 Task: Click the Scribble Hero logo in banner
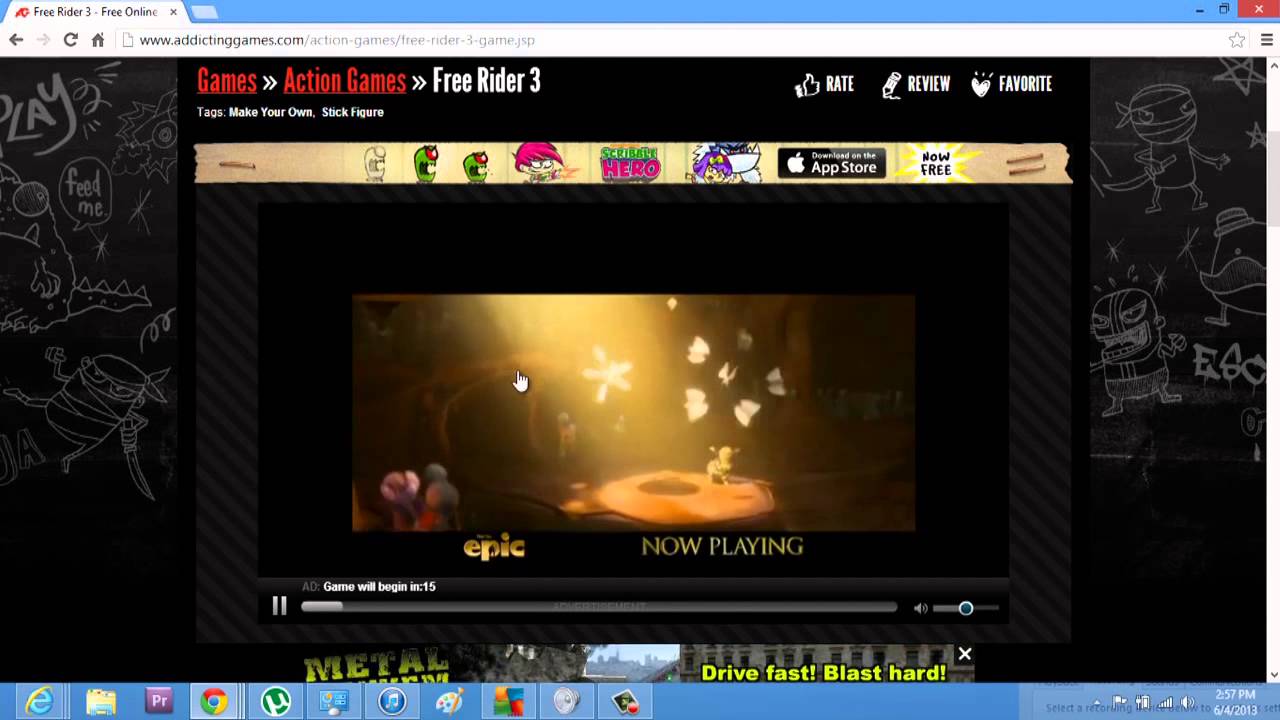[x=630, y=163]
